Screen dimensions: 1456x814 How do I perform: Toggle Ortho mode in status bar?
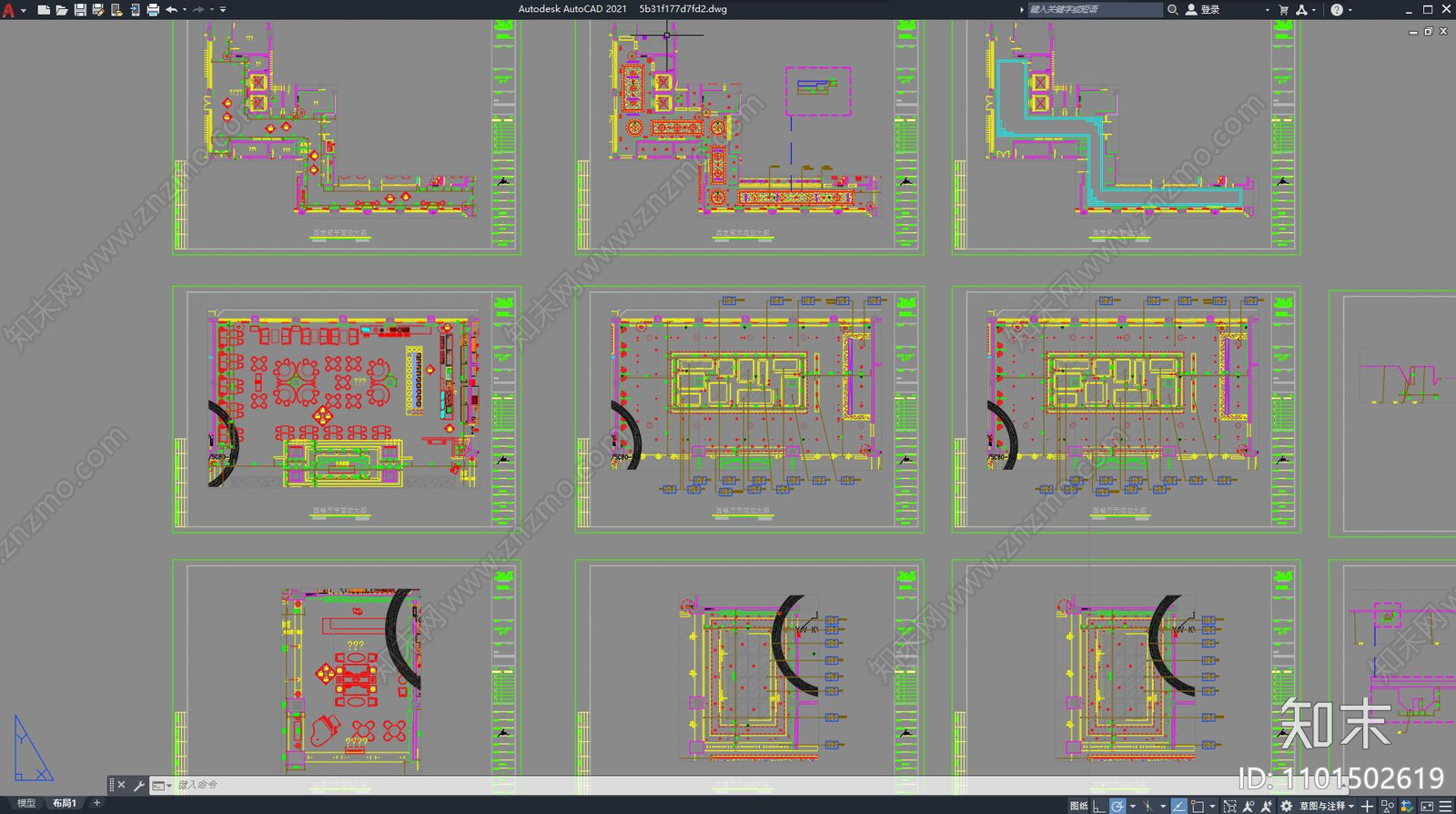(x=1099, y=806)
